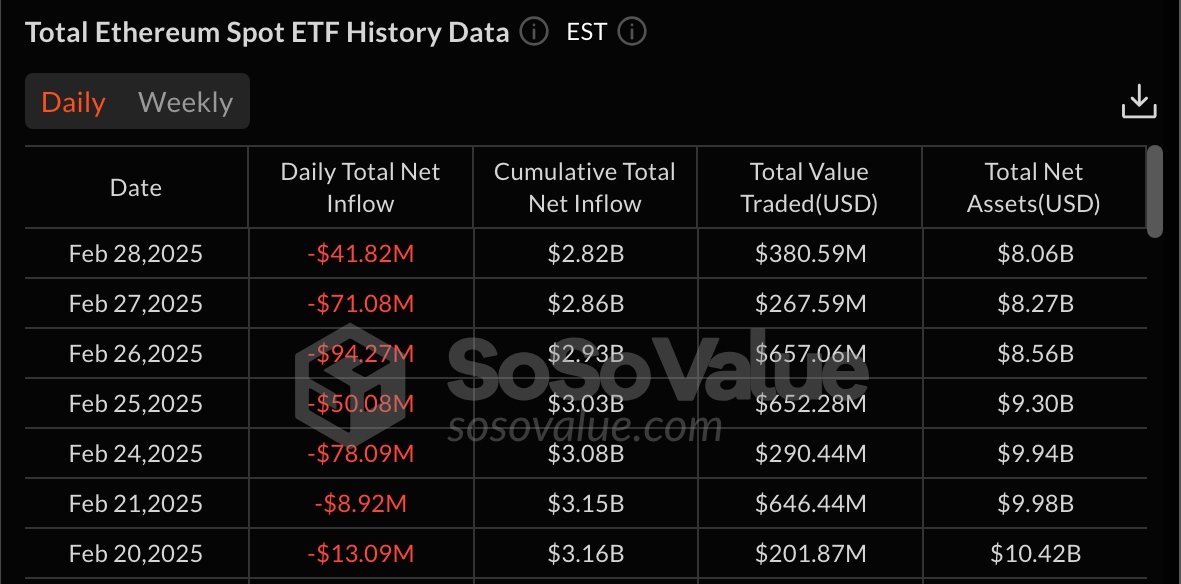This screenshot has height=584, width=1181.
Task: Click the Total Net Assets(USD) header
Action: 1034,187
